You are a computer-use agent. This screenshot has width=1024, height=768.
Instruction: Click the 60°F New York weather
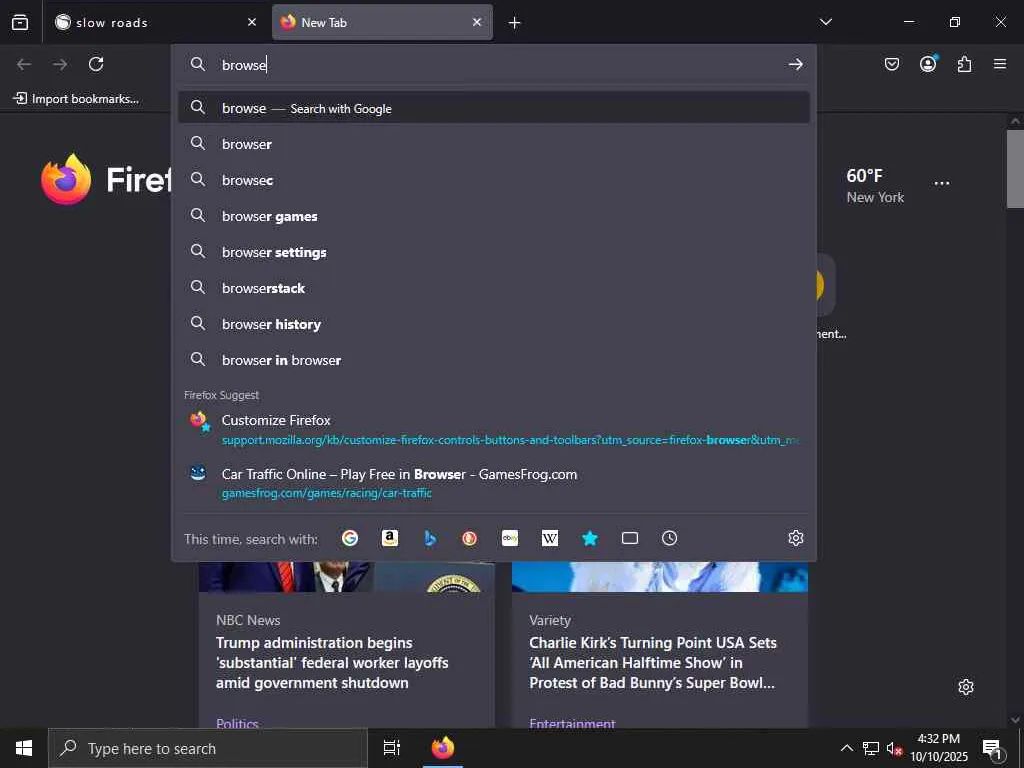click(x=875, y=185)
